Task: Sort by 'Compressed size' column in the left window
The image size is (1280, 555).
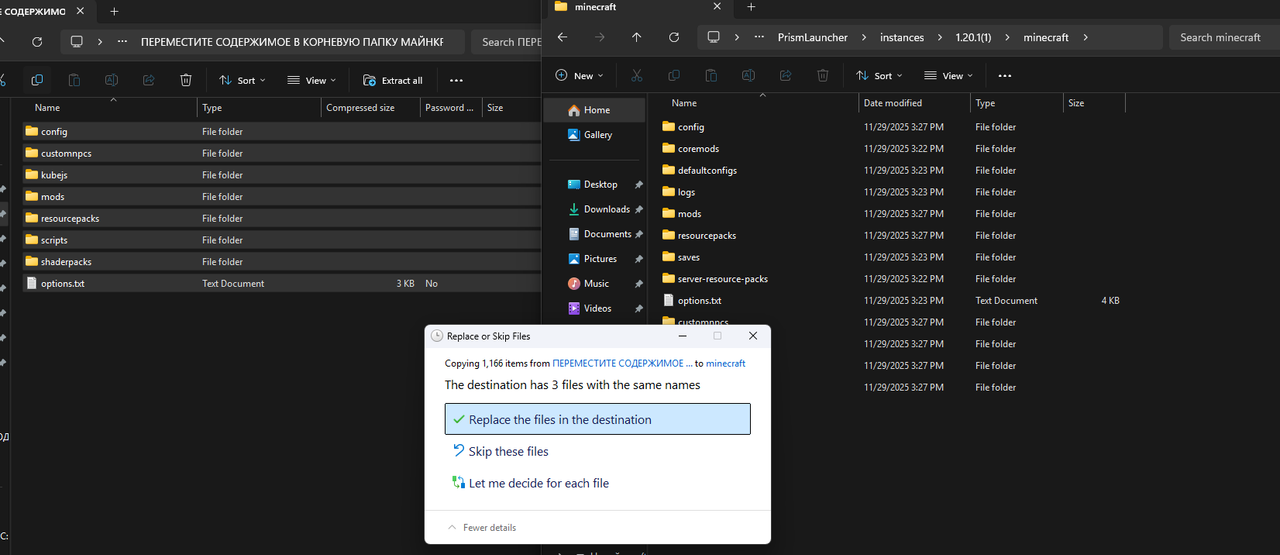Action: (371, 107)
